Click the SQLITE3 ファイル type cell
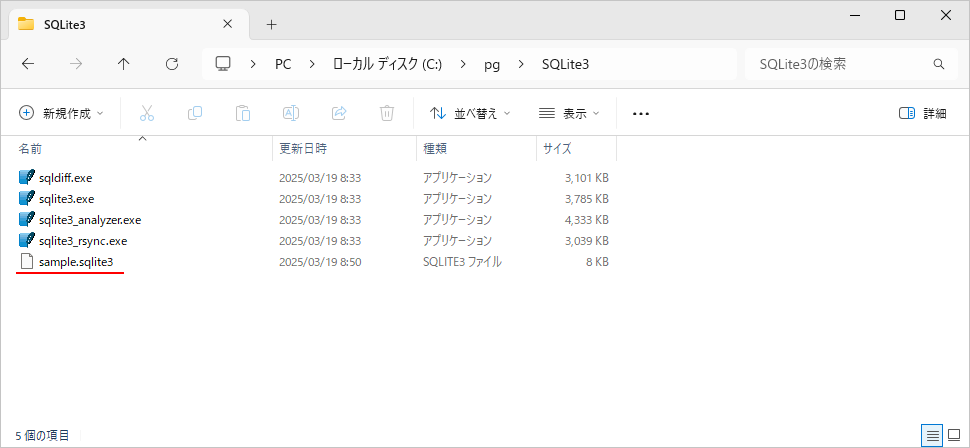Image resolution: width=970 pixels, height=448 pixels. coord(462,262)
